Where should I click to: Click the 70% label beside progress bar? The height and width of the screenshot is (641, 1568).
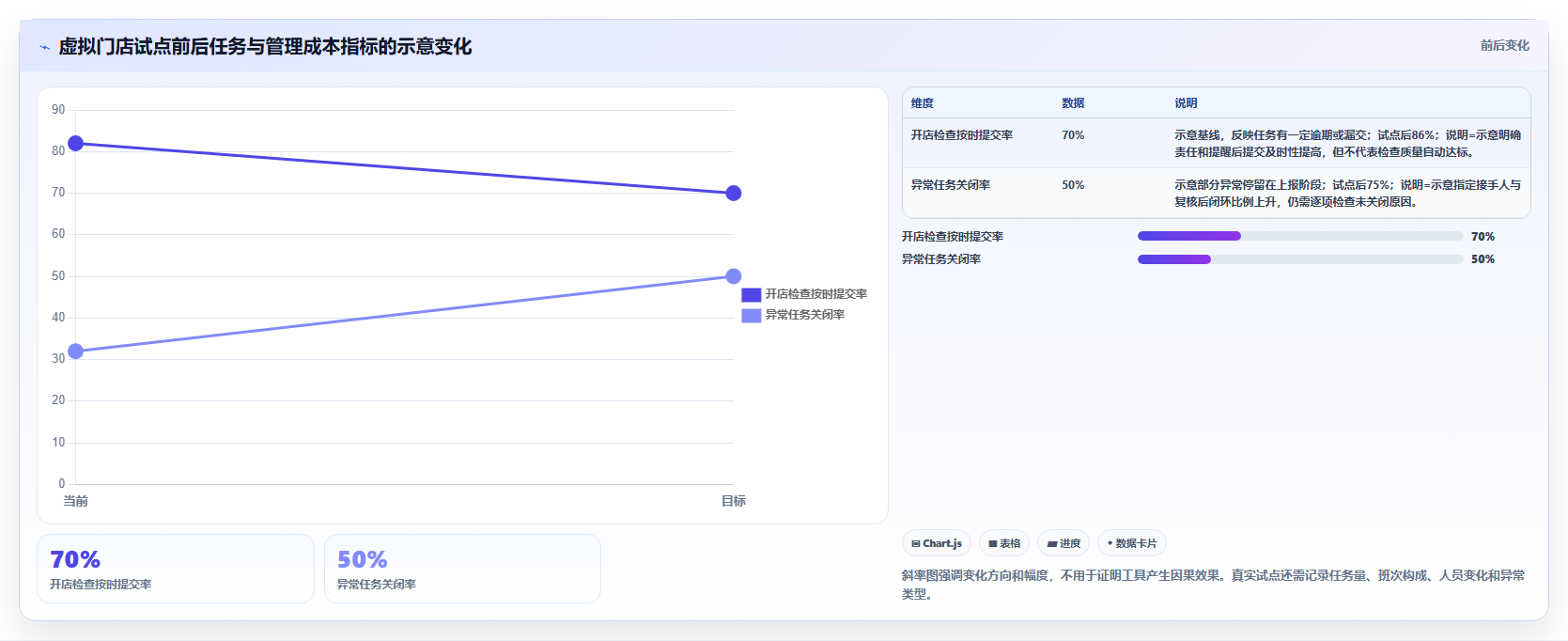coord(1483,237)
